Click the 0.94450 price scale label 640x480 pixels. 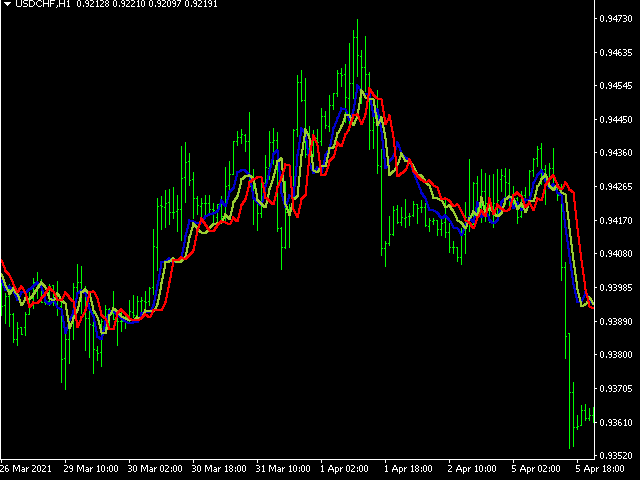(616, 120)
